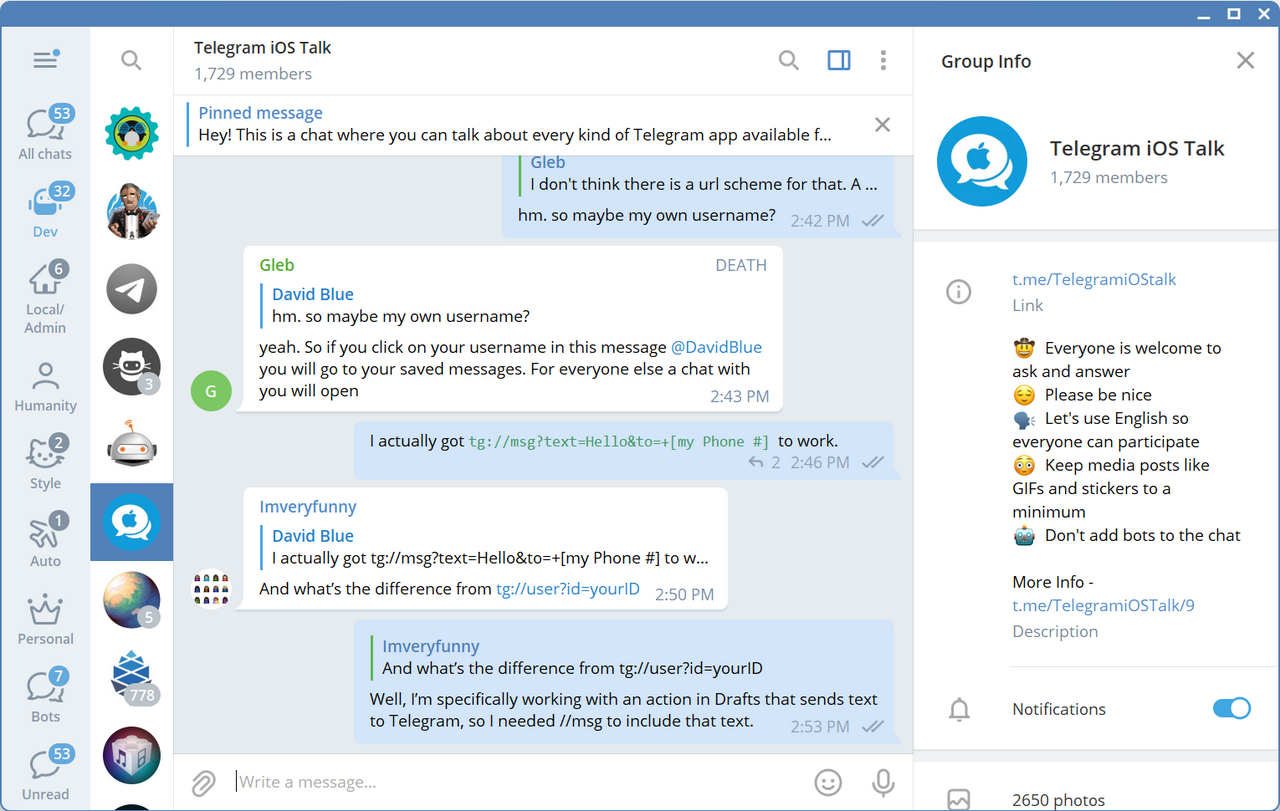1280x811 pixels.
Task: Jump to quoted Imveryfunny reply
Action: coord(624,657)
